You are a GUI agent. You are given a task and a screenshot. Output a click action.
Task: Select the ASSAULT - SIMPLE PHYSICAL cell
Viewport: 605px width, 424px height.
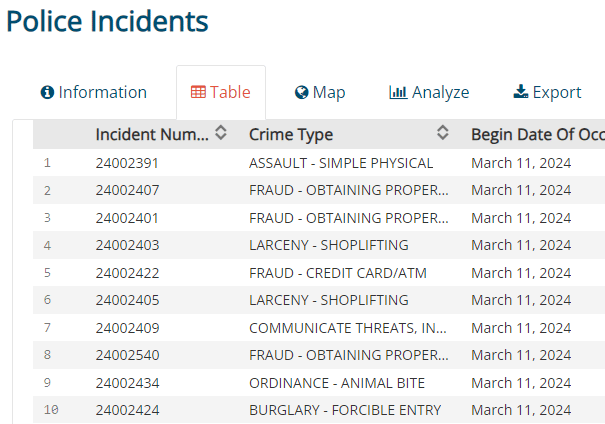coord(341,163)
